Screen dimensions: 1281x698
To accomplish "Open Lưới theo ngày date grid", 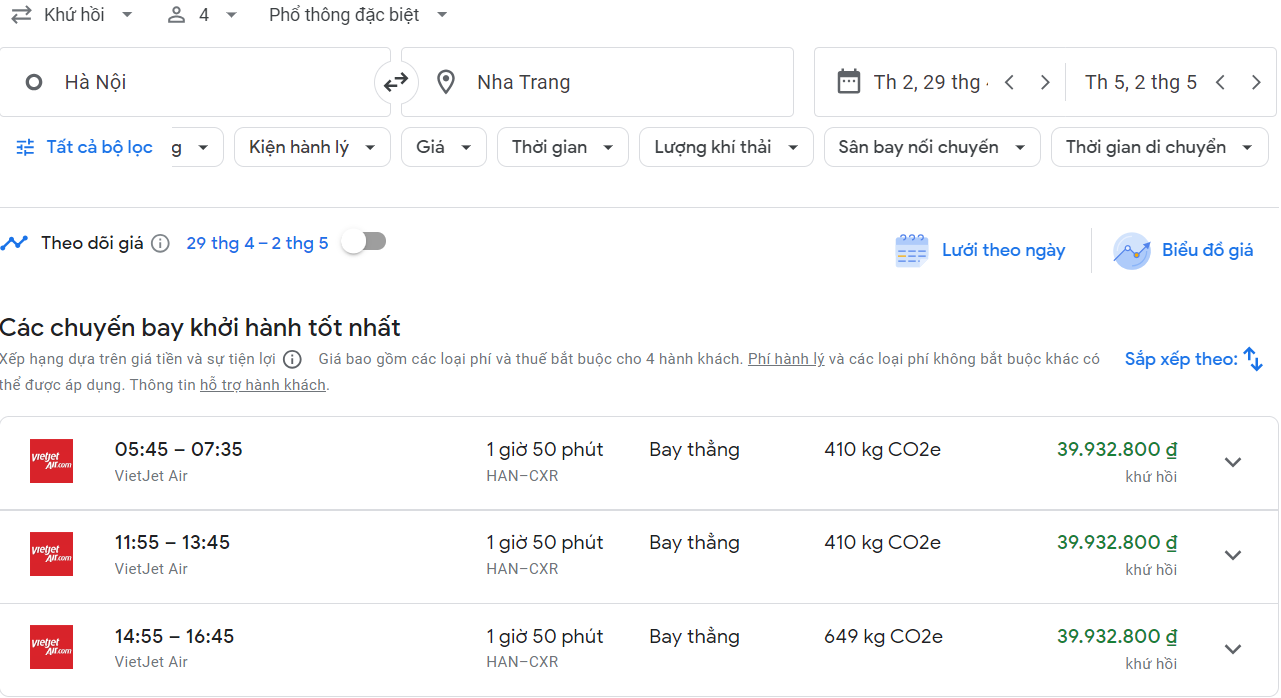I will pyautogui.click(x=980, y=250).
